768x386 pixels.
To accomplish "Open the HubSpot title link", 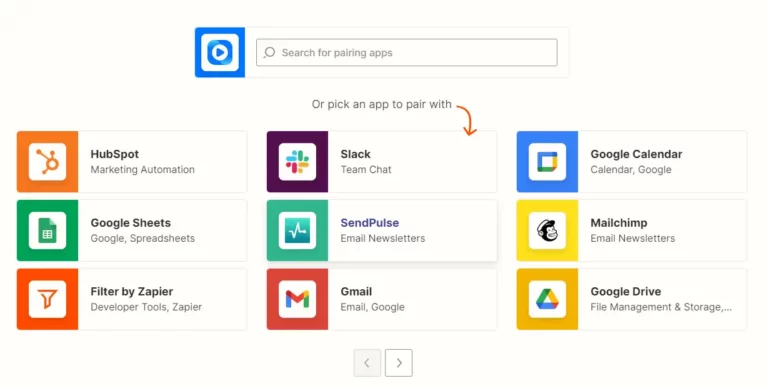I will 115,154.
